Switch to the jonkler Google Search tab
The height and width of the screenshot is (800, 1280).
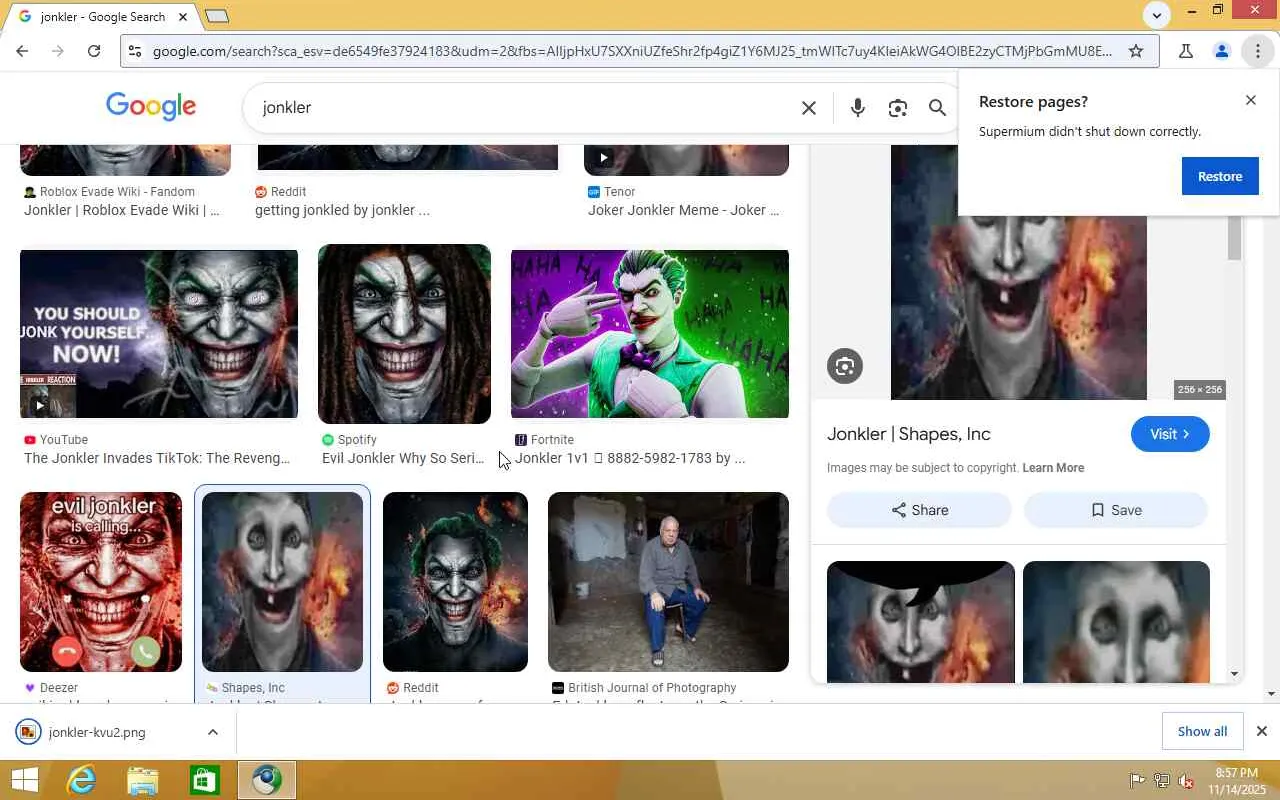[100, 17]
